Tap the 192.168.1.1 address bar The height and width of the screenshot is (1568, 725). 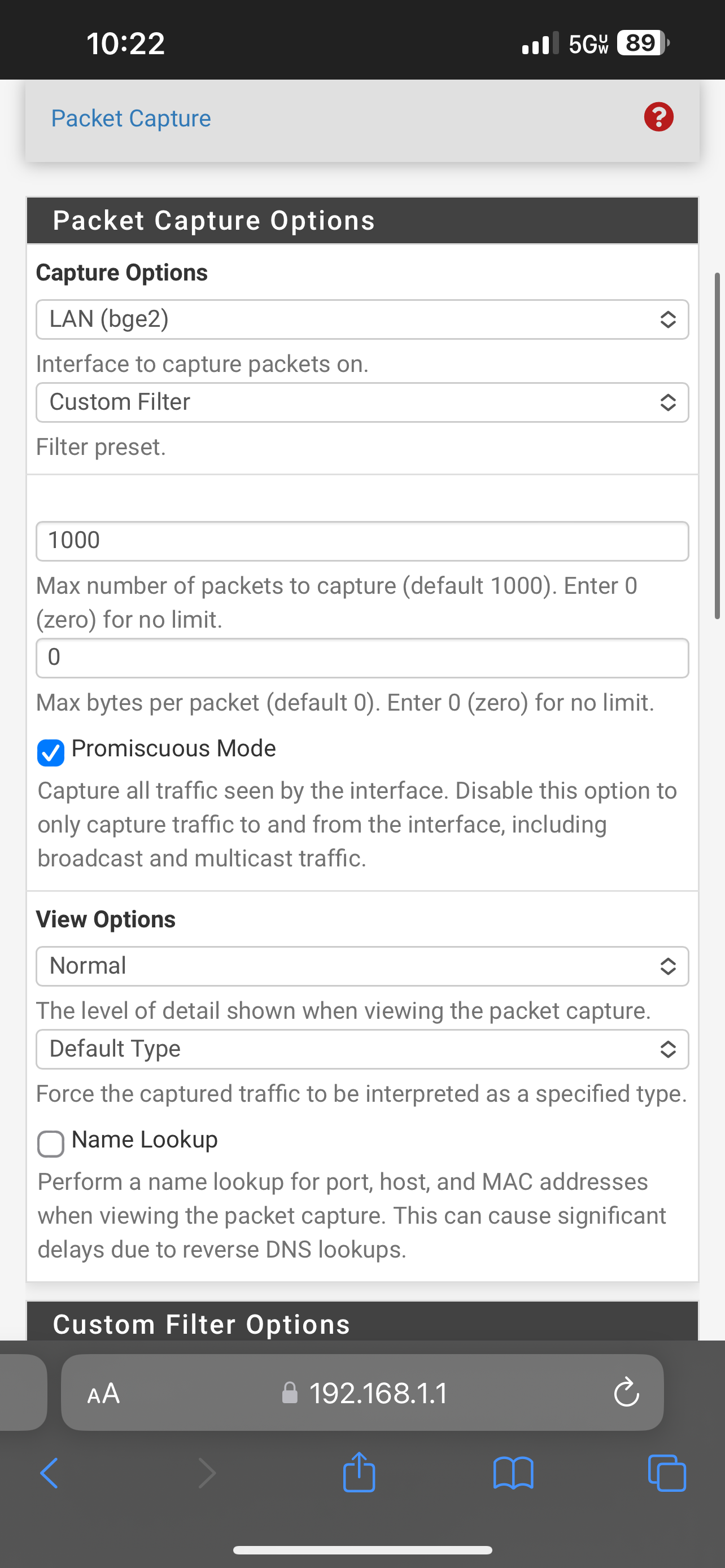click(362, 1392)
